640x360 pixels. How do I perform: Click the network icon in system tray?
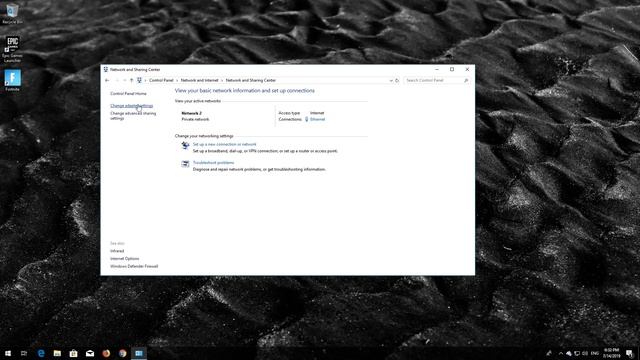(x=577, y=353)
